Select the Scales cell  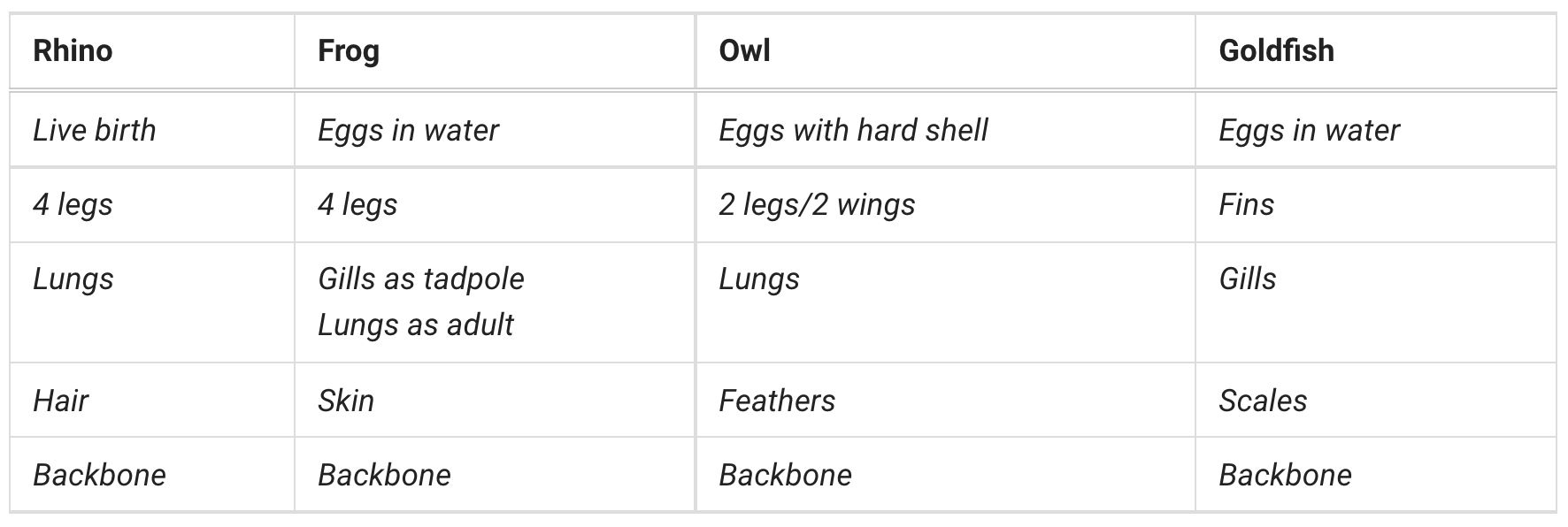1263,401
